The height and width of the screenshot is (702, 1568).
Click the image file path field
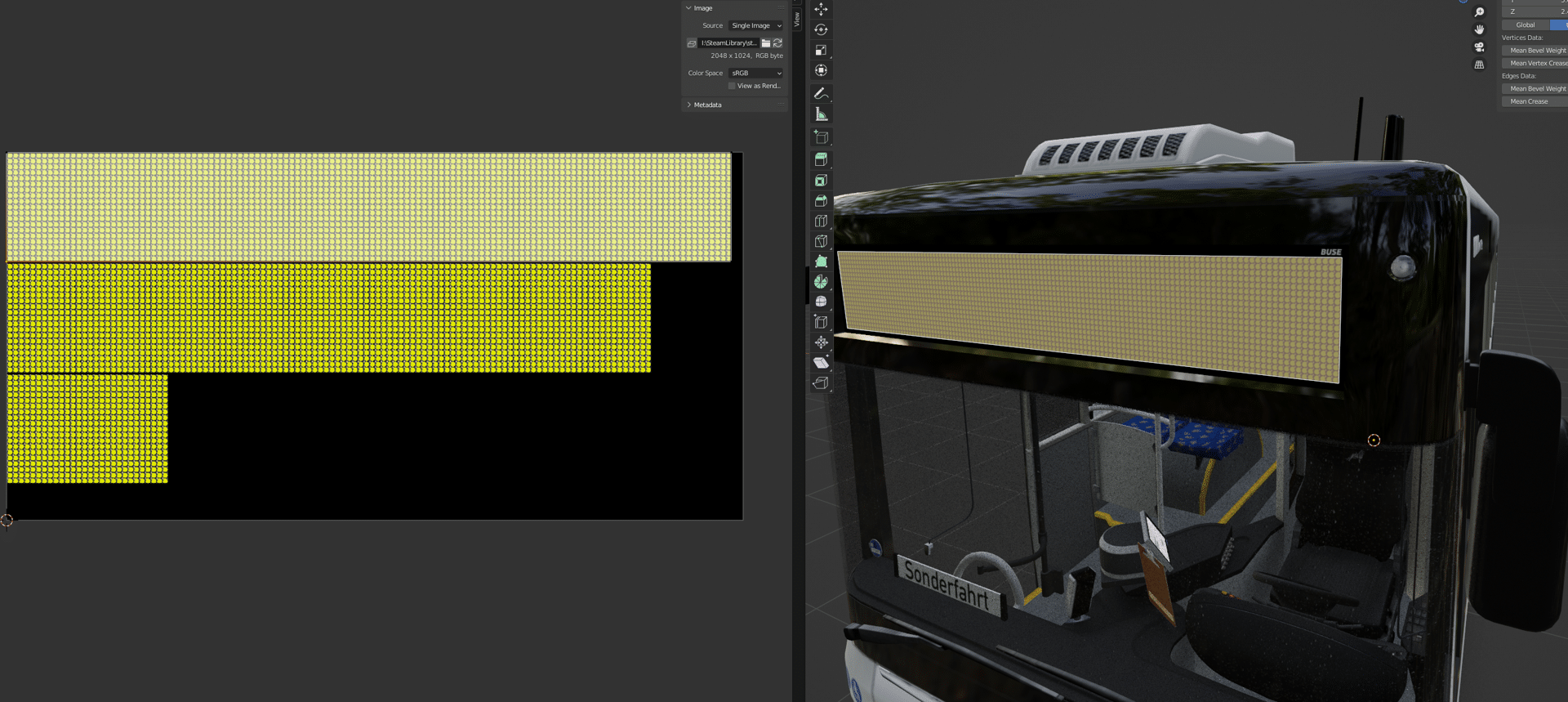point(728,43)
